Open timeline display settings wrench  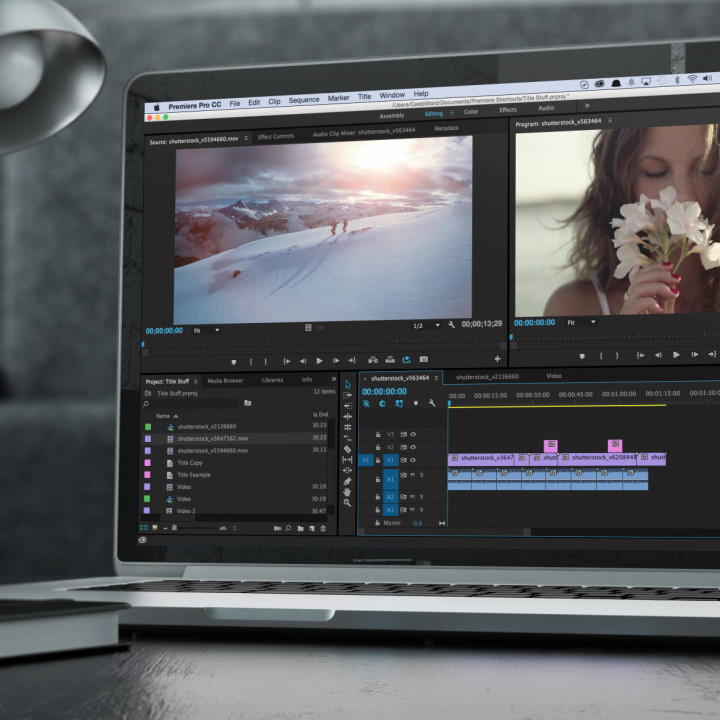point(432,403)
